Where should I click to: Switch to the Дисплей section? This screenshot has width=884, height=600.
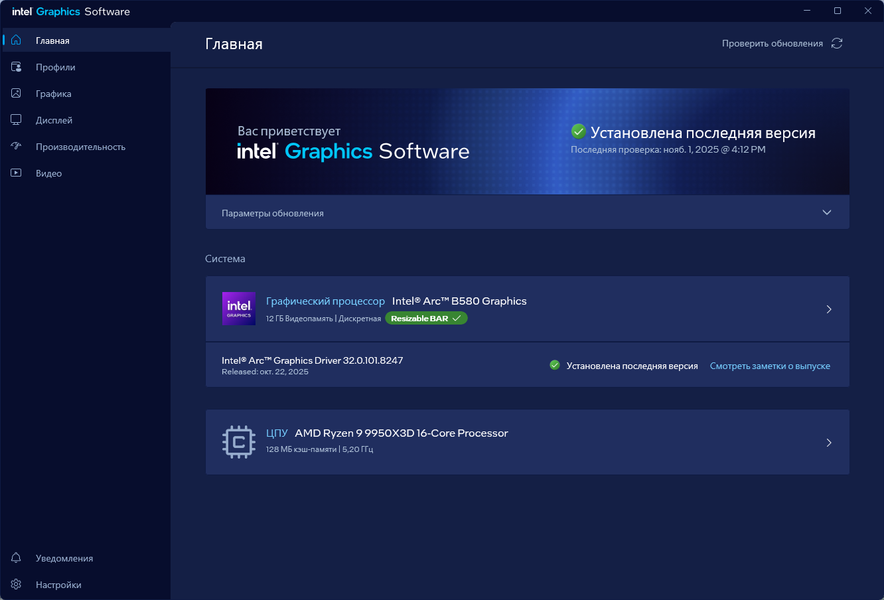click(86, 120)
